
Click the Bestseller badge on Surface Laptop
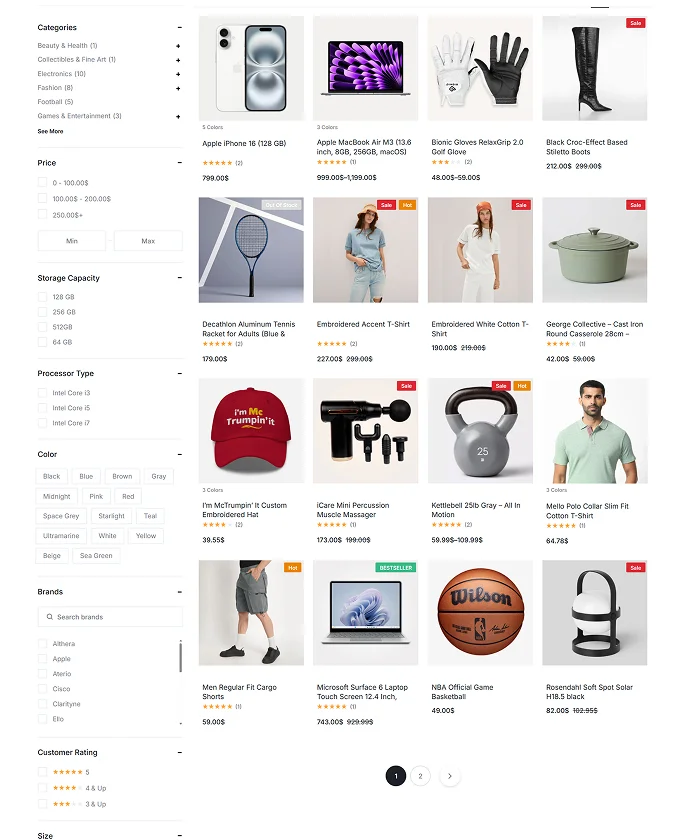coord(395,568)
